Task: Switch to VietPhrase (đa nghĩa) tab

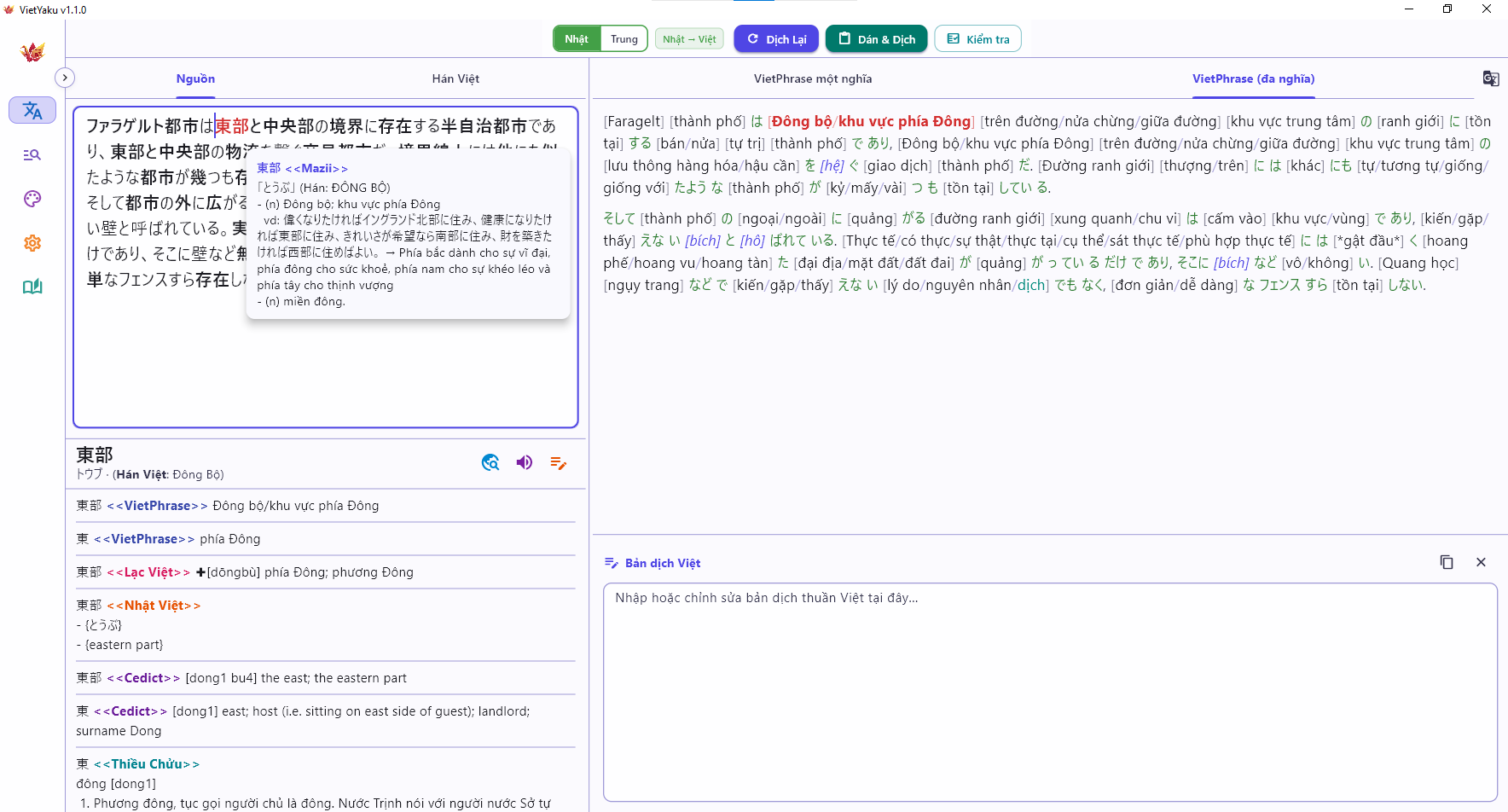Action: point(1253,78)
